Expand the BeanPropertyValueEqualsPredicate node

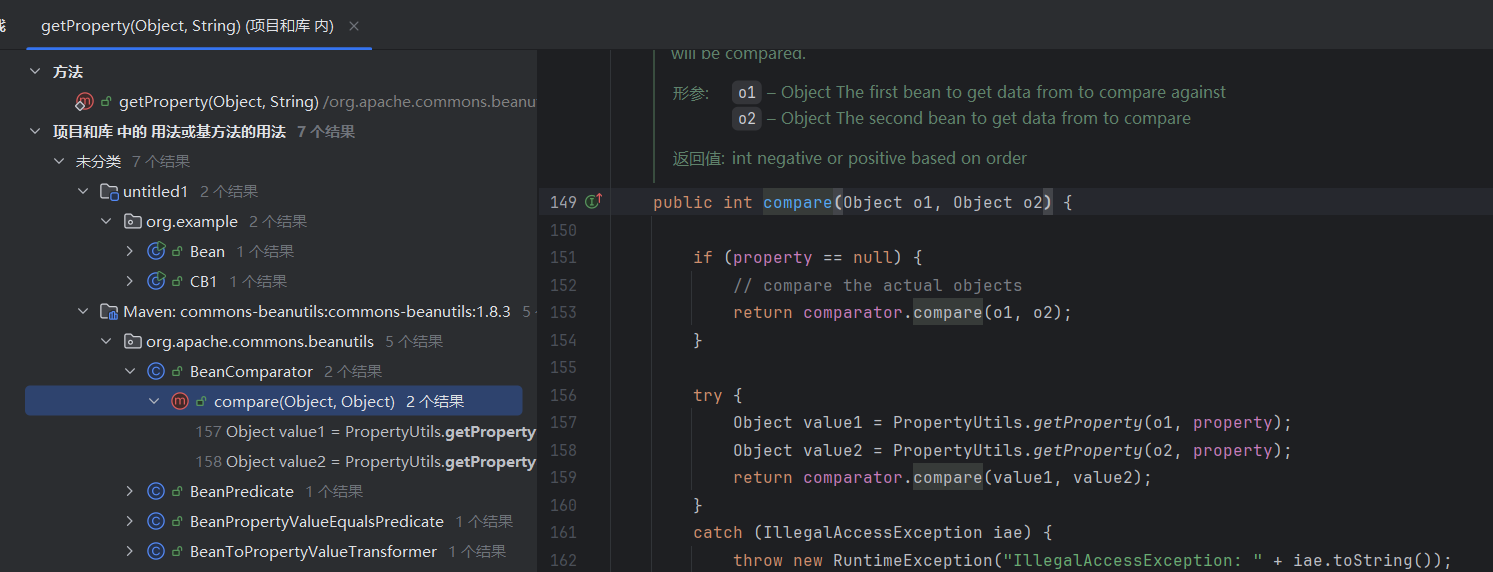(130, 522)
